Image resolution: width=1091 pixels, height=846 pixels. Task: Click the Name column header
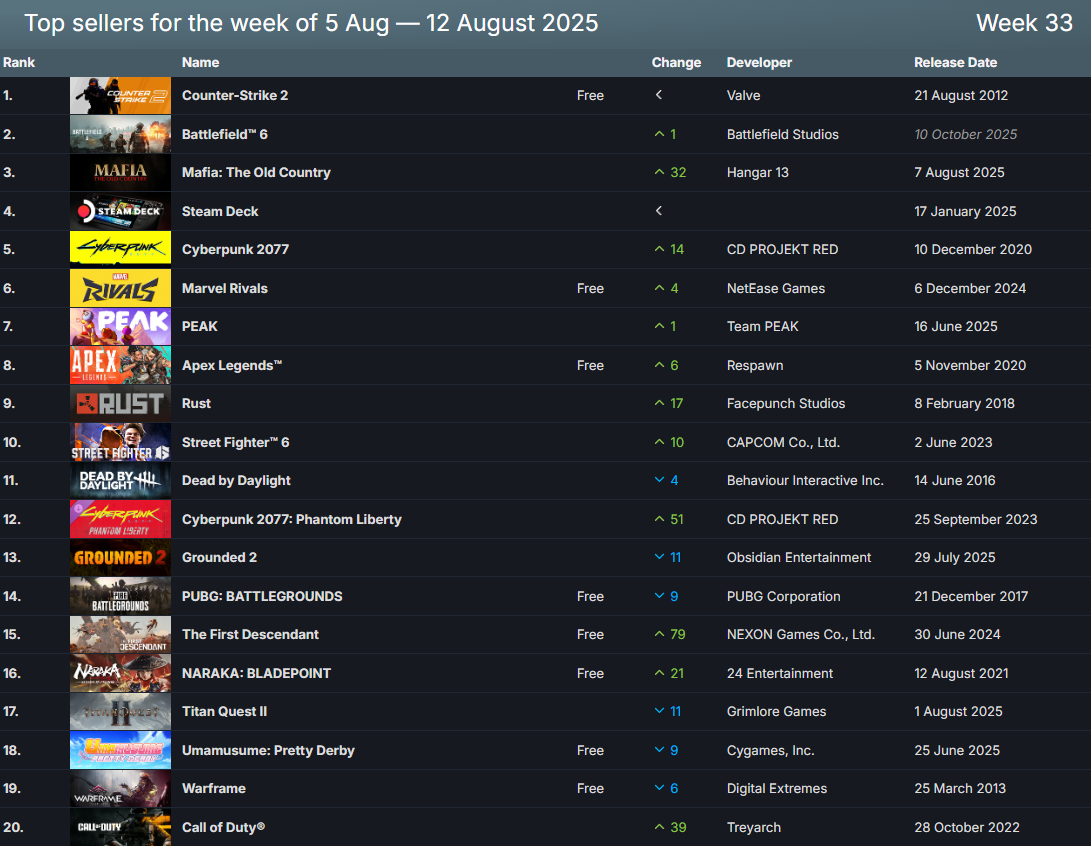tap(200, 63)
